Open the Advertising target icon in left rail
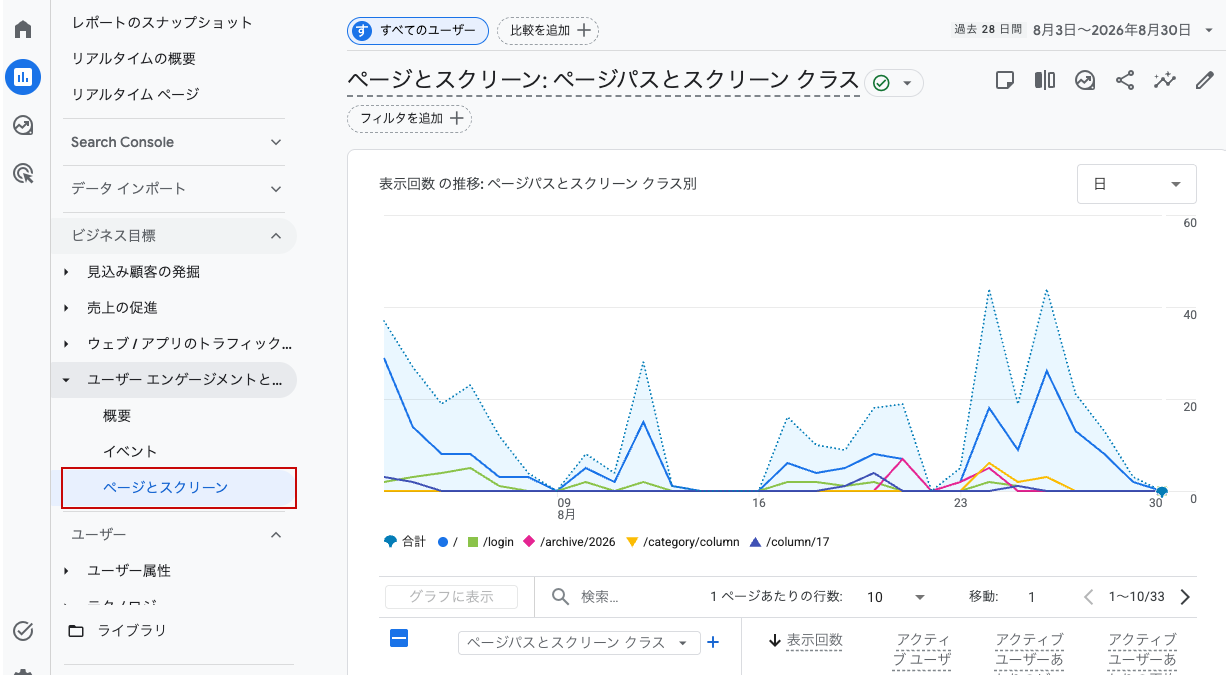 [23, 174]
